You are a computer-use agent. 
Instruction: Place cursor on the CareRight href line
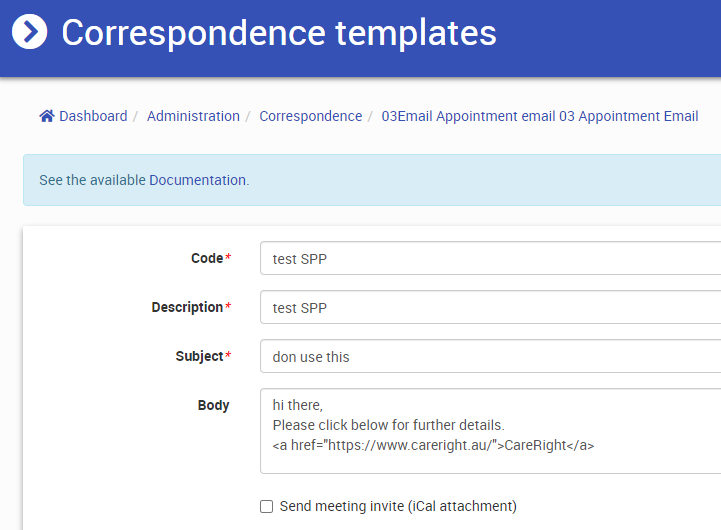pos(433,445)
